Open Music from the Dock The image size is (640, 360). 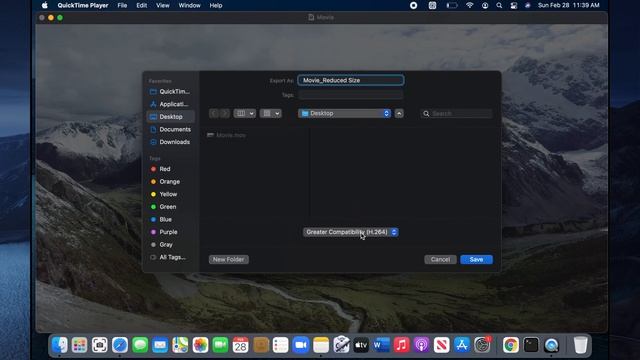[401, 345]
